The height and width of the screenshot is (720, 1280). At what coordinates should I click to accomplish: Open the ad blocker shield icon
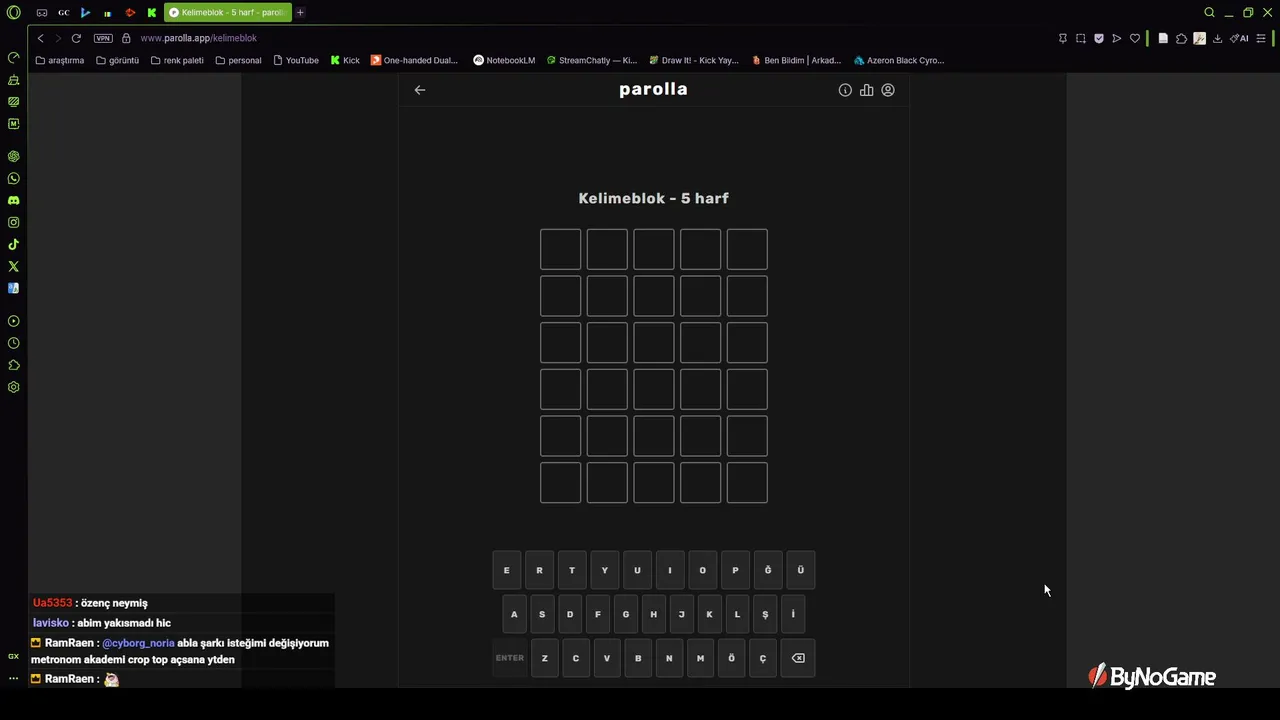click(1099, 38)
